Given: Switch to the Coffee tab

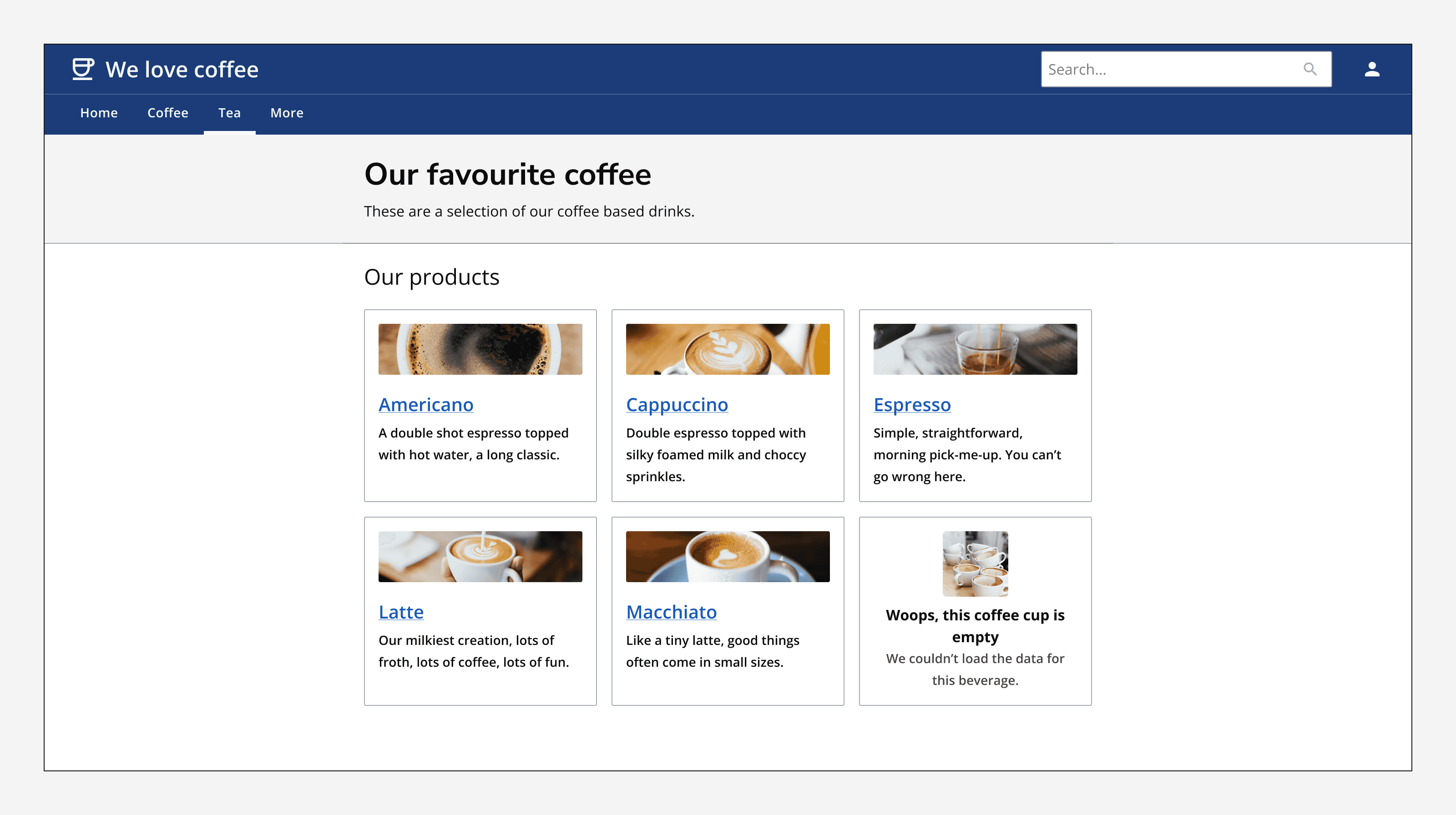Looking at the screenshot, I should coord(167,113).
